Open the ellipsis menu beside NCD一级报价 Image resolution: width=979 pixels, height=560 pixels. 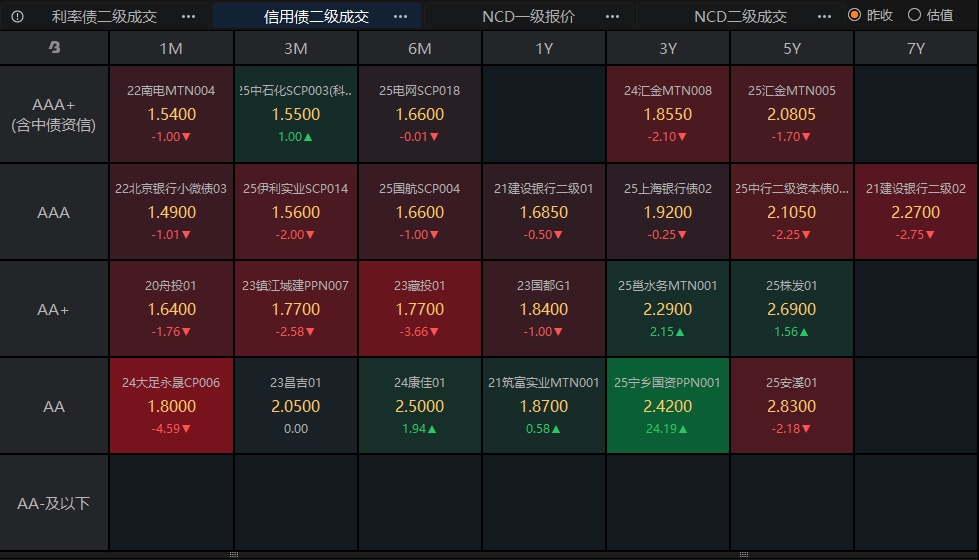[612, 16]
